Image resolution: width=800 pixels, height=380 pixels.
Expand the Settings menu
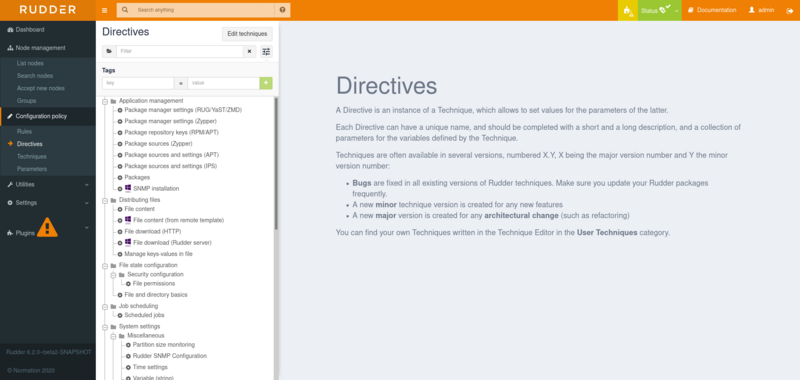(47, 202)
